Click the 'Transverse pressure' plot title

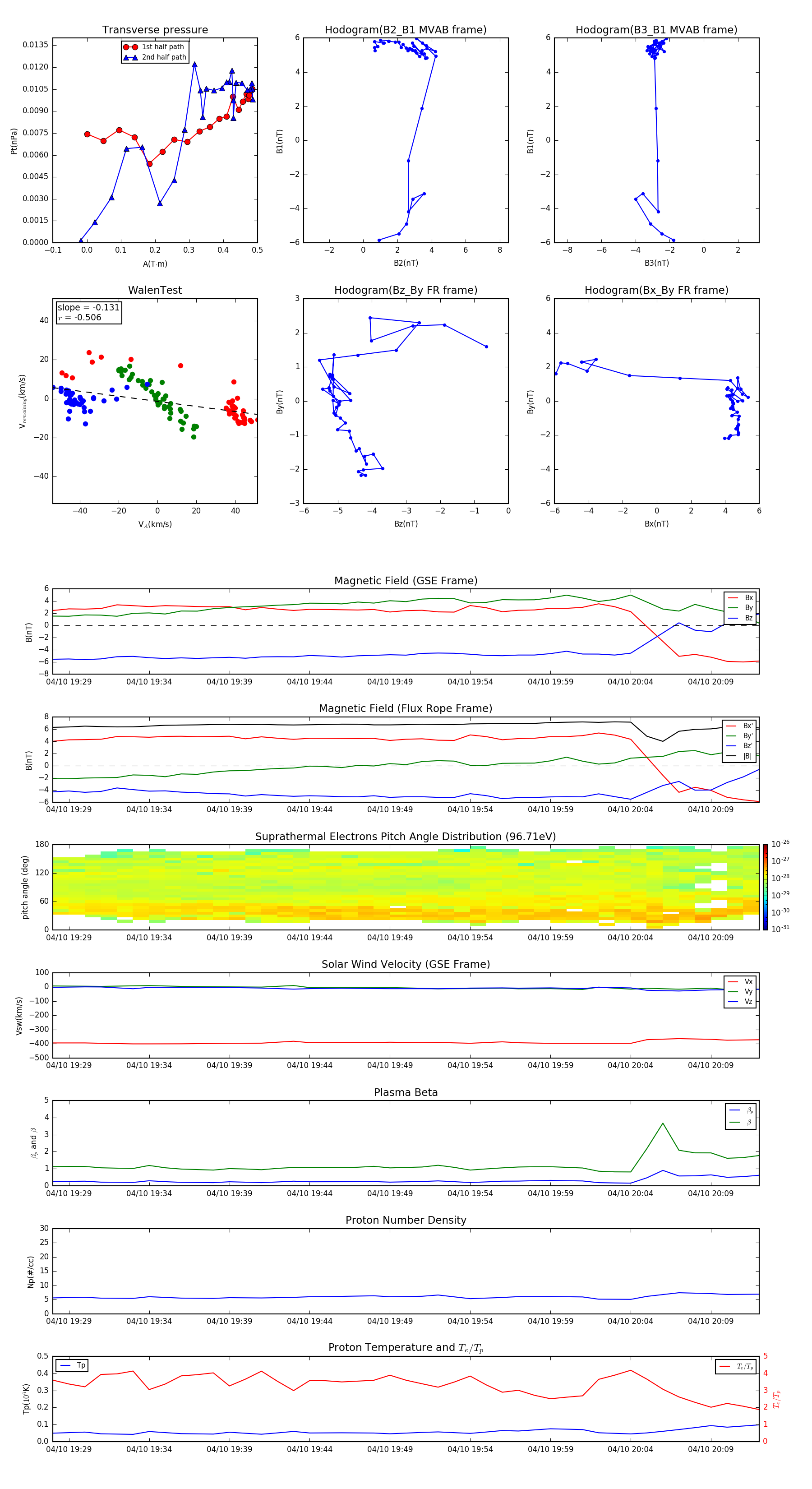[155, 30]
